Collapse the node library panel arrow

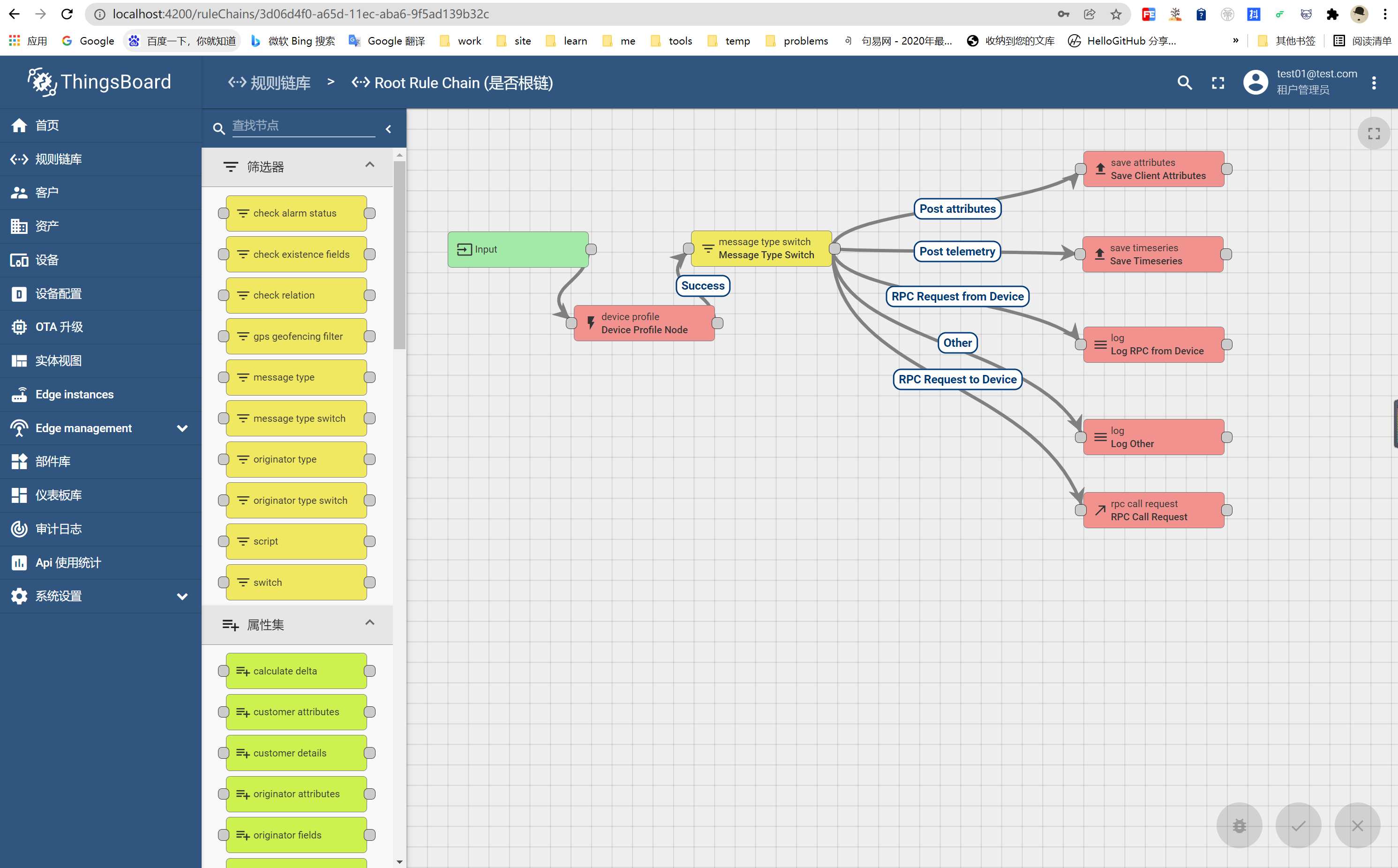tap(389, 129)
